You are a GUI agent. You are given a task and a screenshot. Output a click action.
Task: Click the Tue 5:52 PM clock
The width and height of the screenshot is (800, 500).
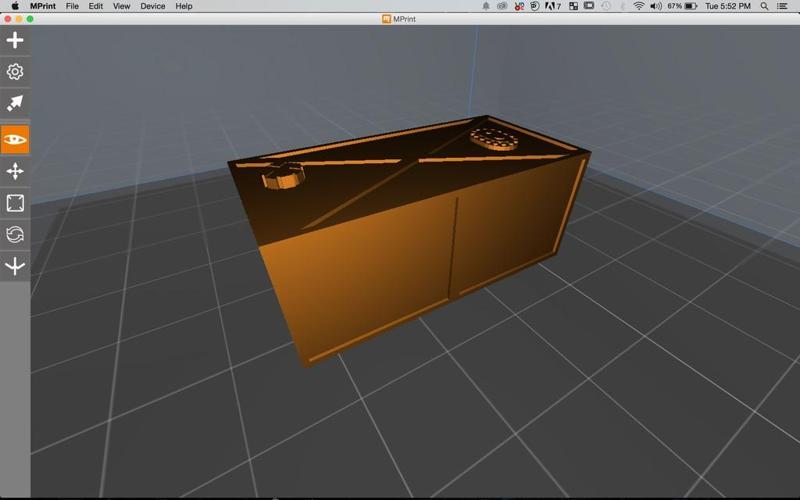[728, 6]
